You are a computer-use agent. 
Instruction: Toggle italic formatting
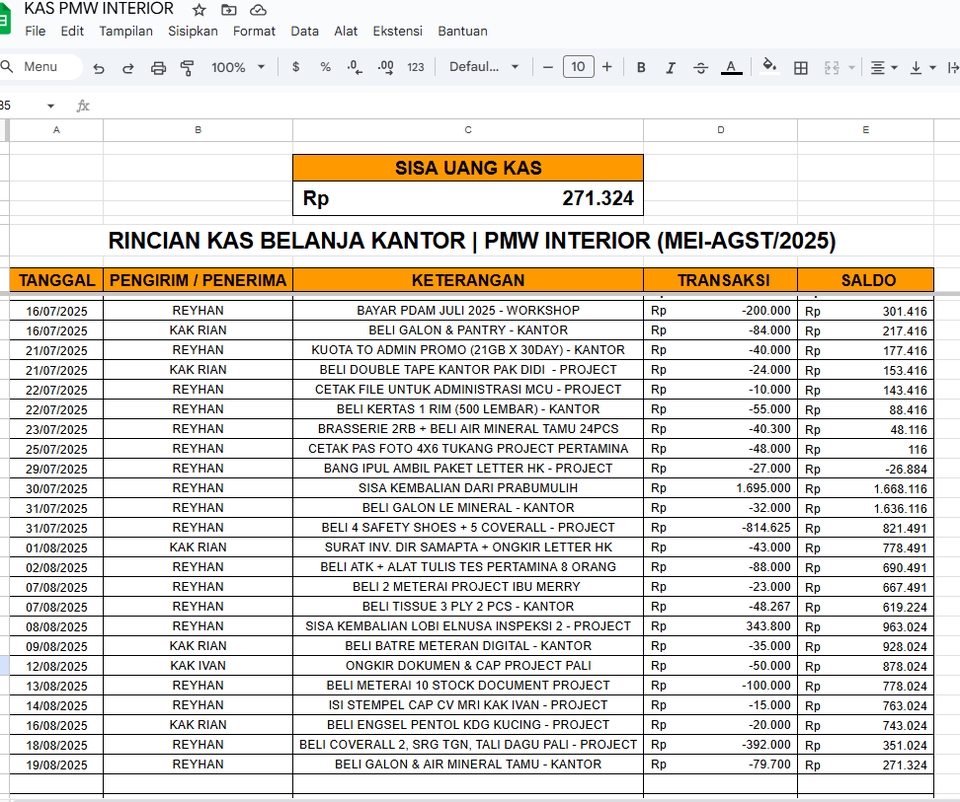670,67
